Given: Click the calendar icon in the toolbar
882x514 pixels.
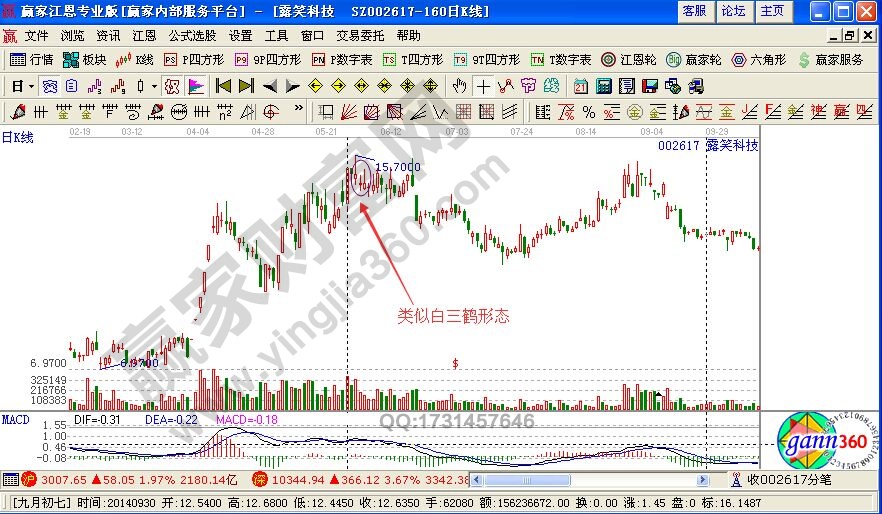Looking at the screenshot, I should click(x=581, y=85).
